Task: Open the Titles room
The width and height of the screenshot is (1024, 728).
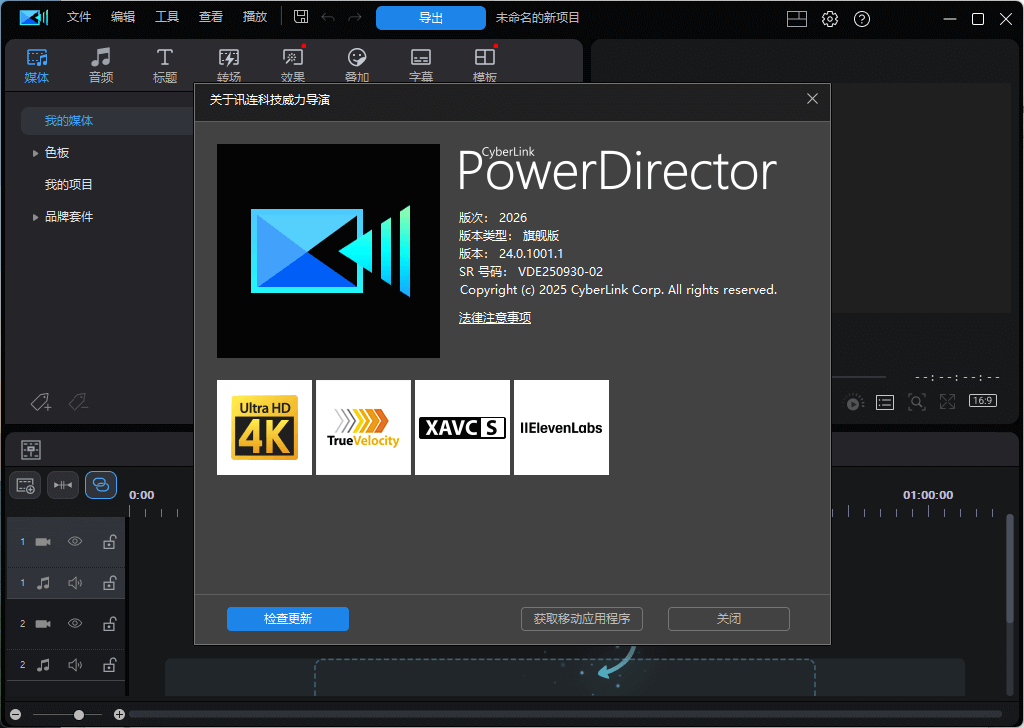Action: point(164,65)
